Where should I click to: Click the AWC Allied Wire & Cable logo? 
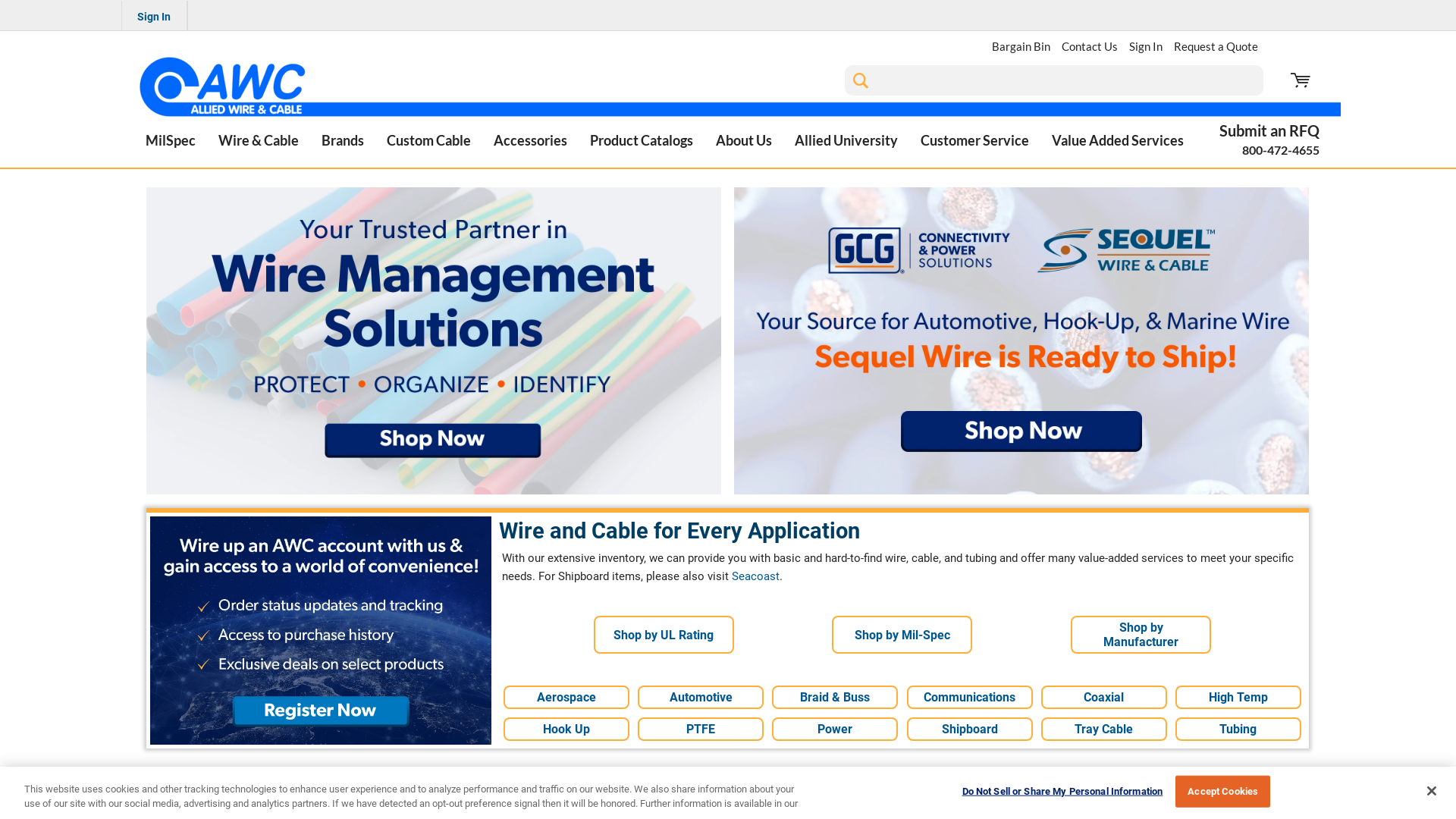222,86
